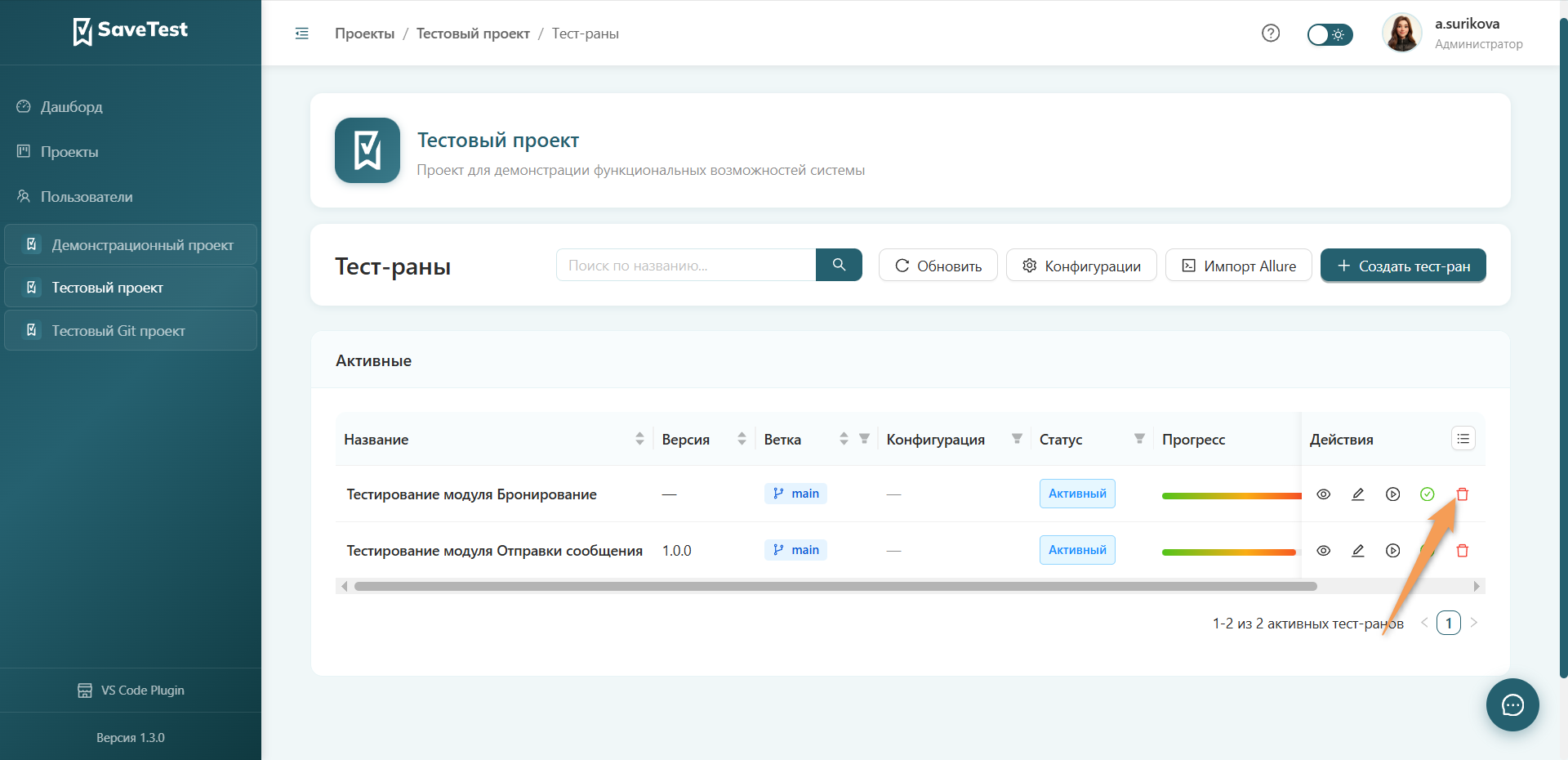The image size is (1568, 760).
Task: Open Пользователи in the sidebar
Action: [x=87, y=197]
